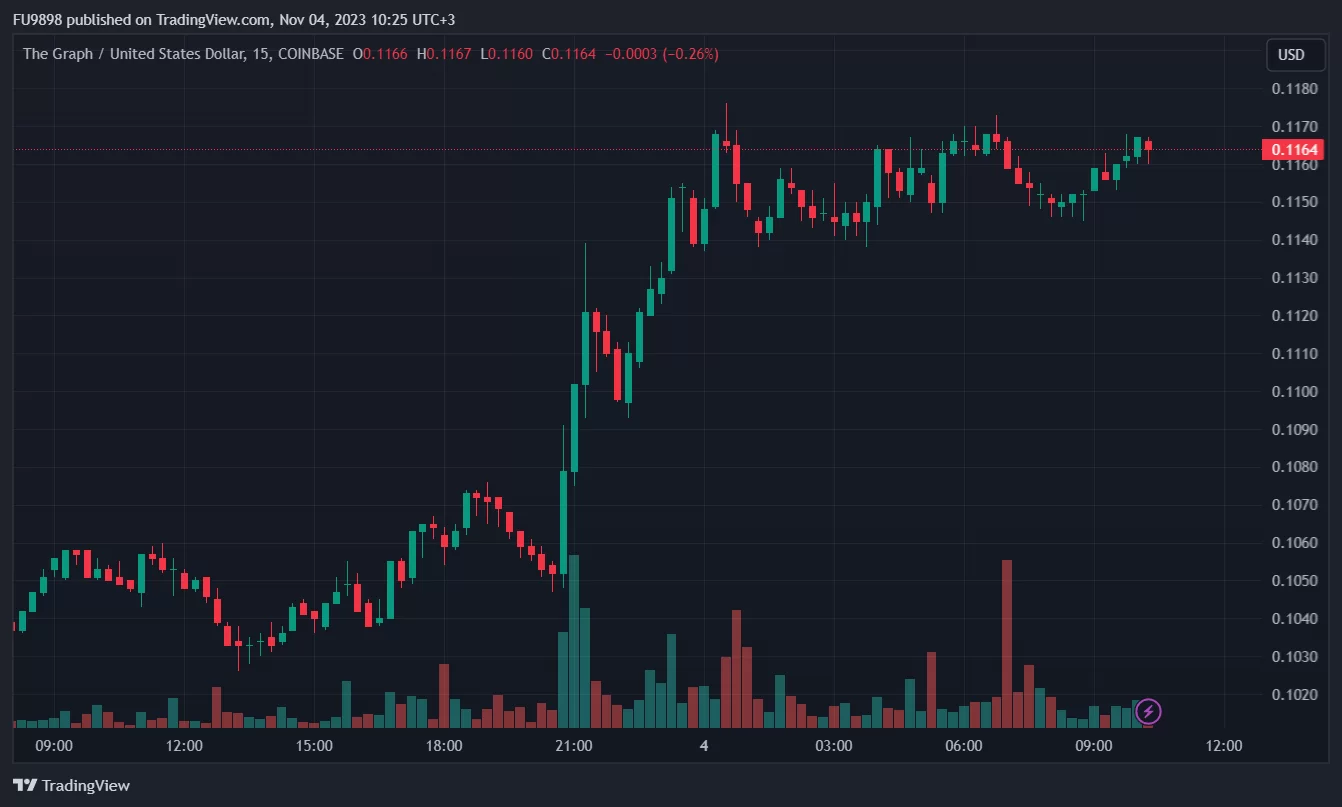Screen dimensions: 1342x807
Task: Click the 15 interval label in chart legend
Action: pos(260,54)
